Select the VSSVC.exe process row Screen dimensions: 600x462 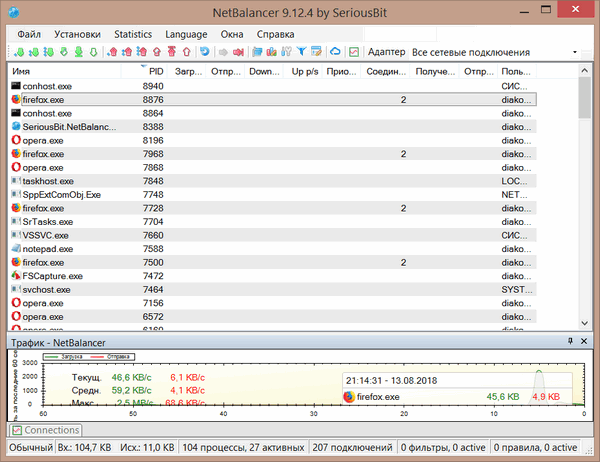[x=272, y=235]
